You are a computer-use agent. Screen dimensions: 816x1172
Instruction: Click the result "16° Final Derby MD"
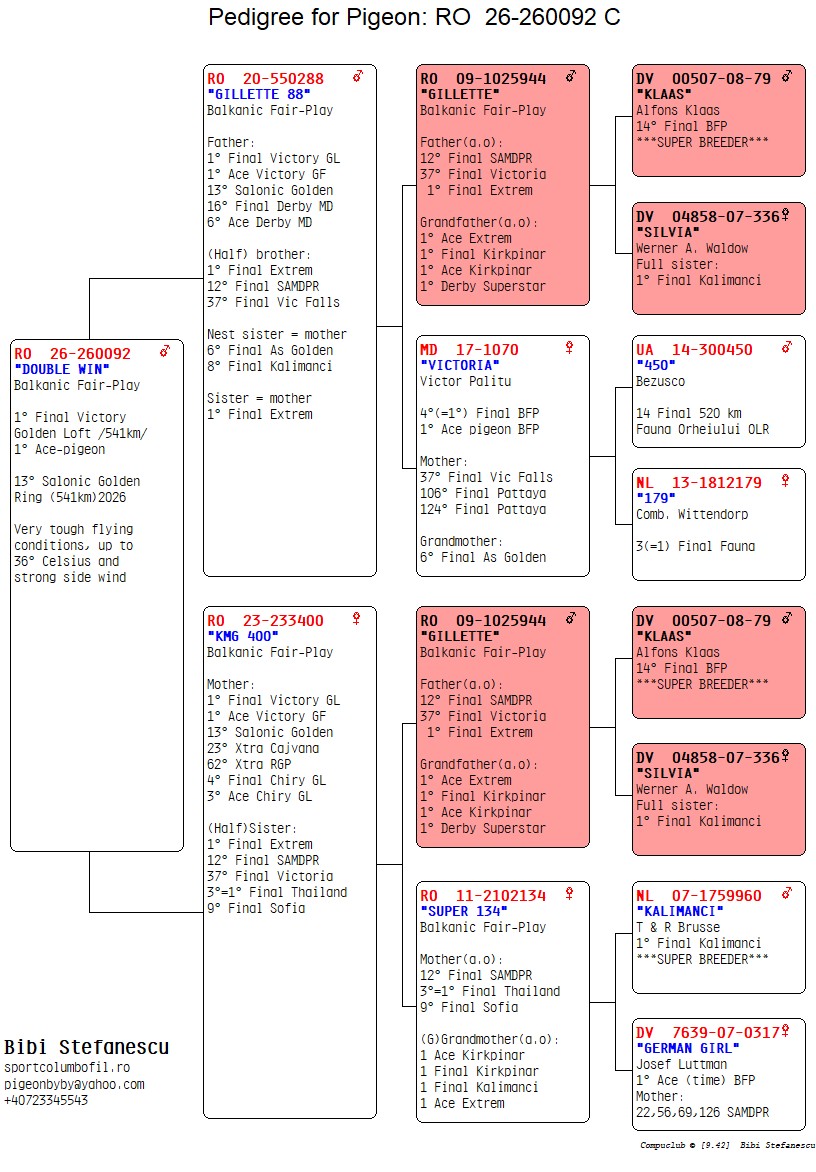pyautogui.click(x=270, y=206)
